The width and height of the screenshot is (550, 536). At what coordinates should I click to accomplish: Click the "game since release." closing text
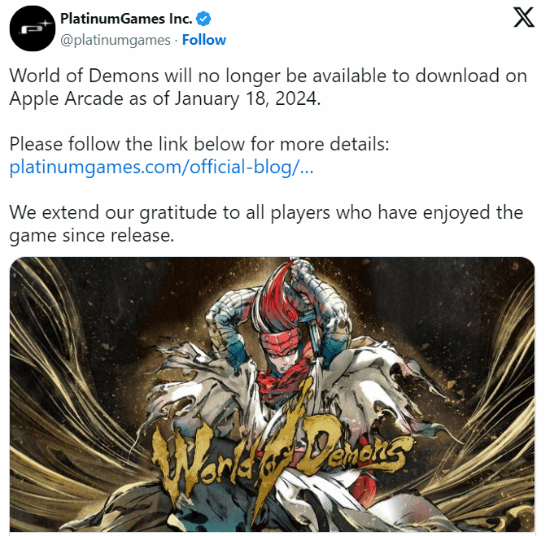(x=92, y=235)
